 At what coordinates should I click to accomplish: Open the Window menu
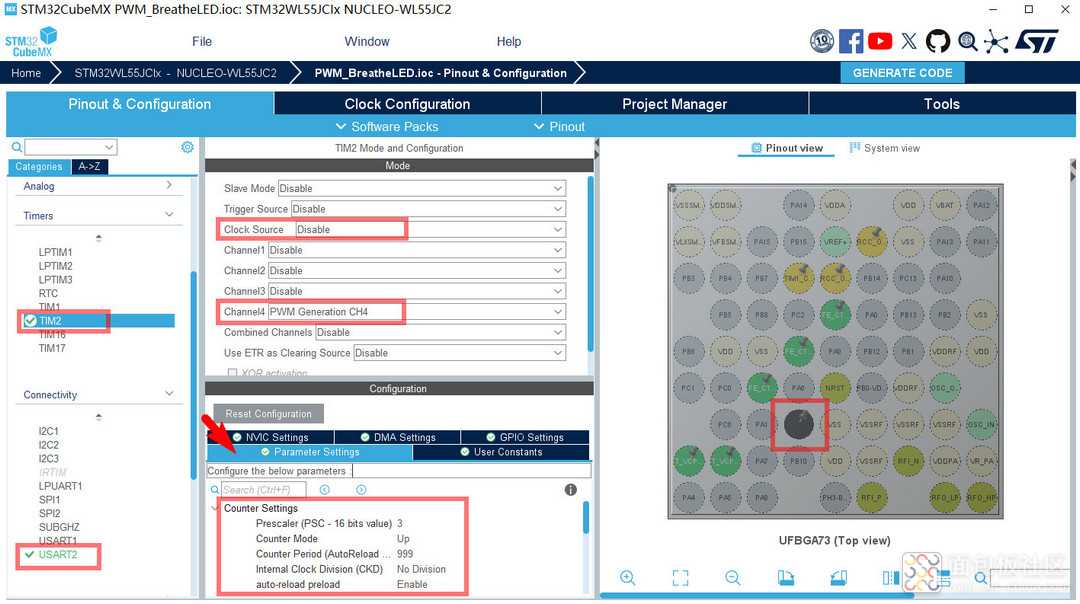[x=367, y=41]
